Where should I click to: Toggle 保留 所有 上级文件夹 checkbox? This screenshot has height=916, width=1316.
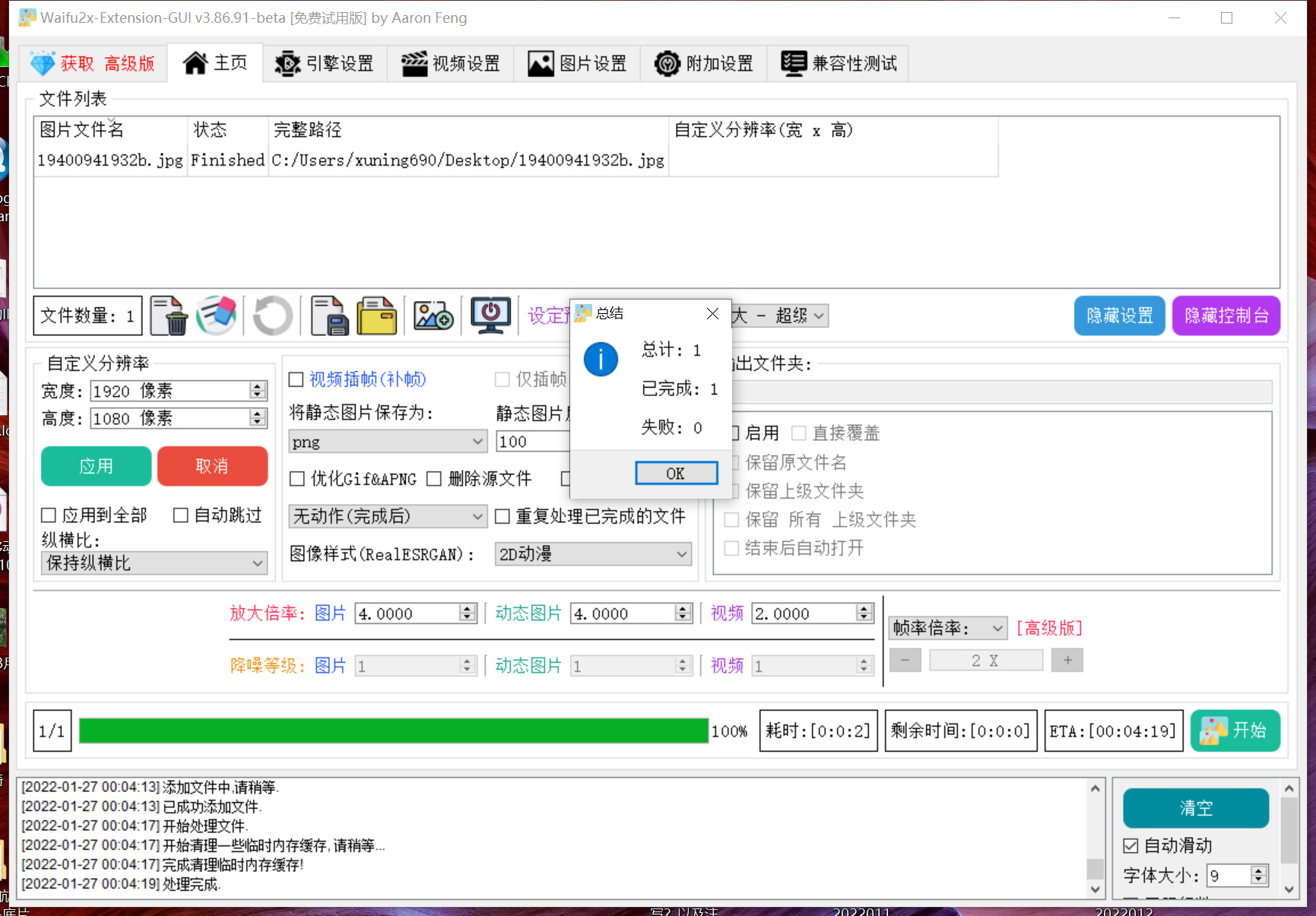pos(731,520)
